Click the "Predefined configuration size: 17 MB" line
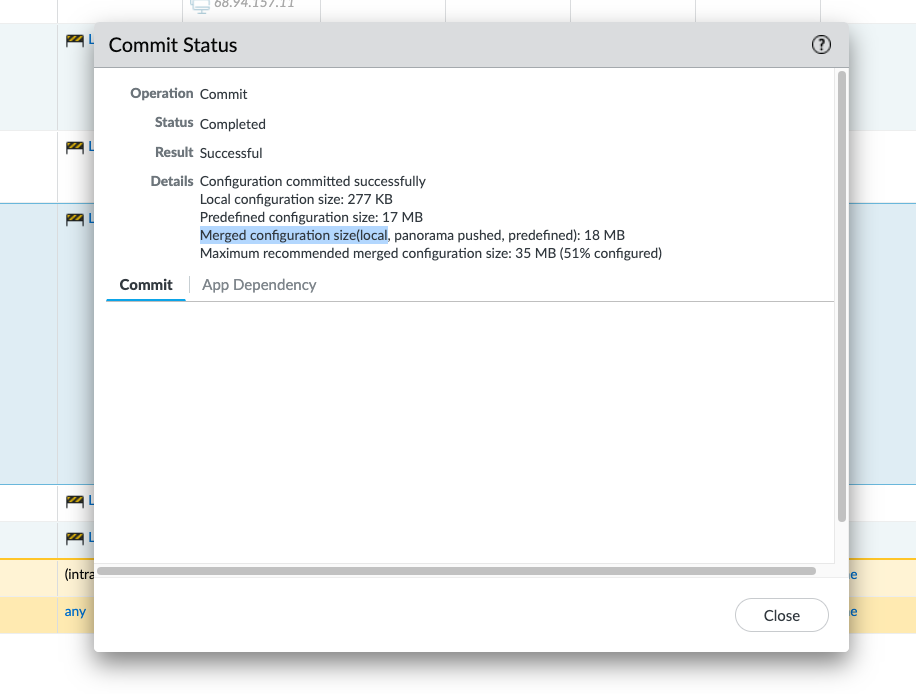Viewport: 916px width, 694px height. coord(311,217)
